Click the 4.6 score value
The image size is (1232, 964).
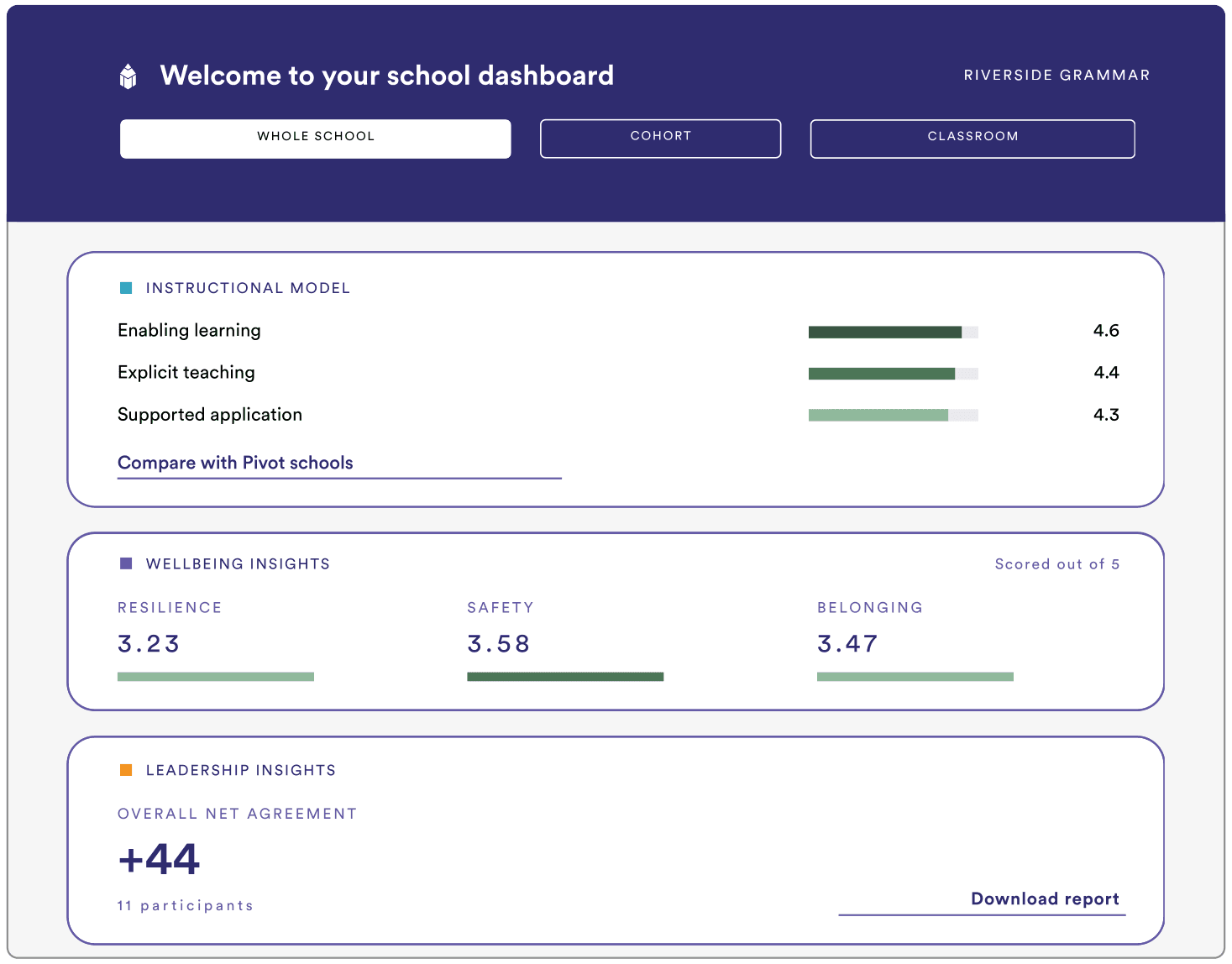[x=1106, y=331]
